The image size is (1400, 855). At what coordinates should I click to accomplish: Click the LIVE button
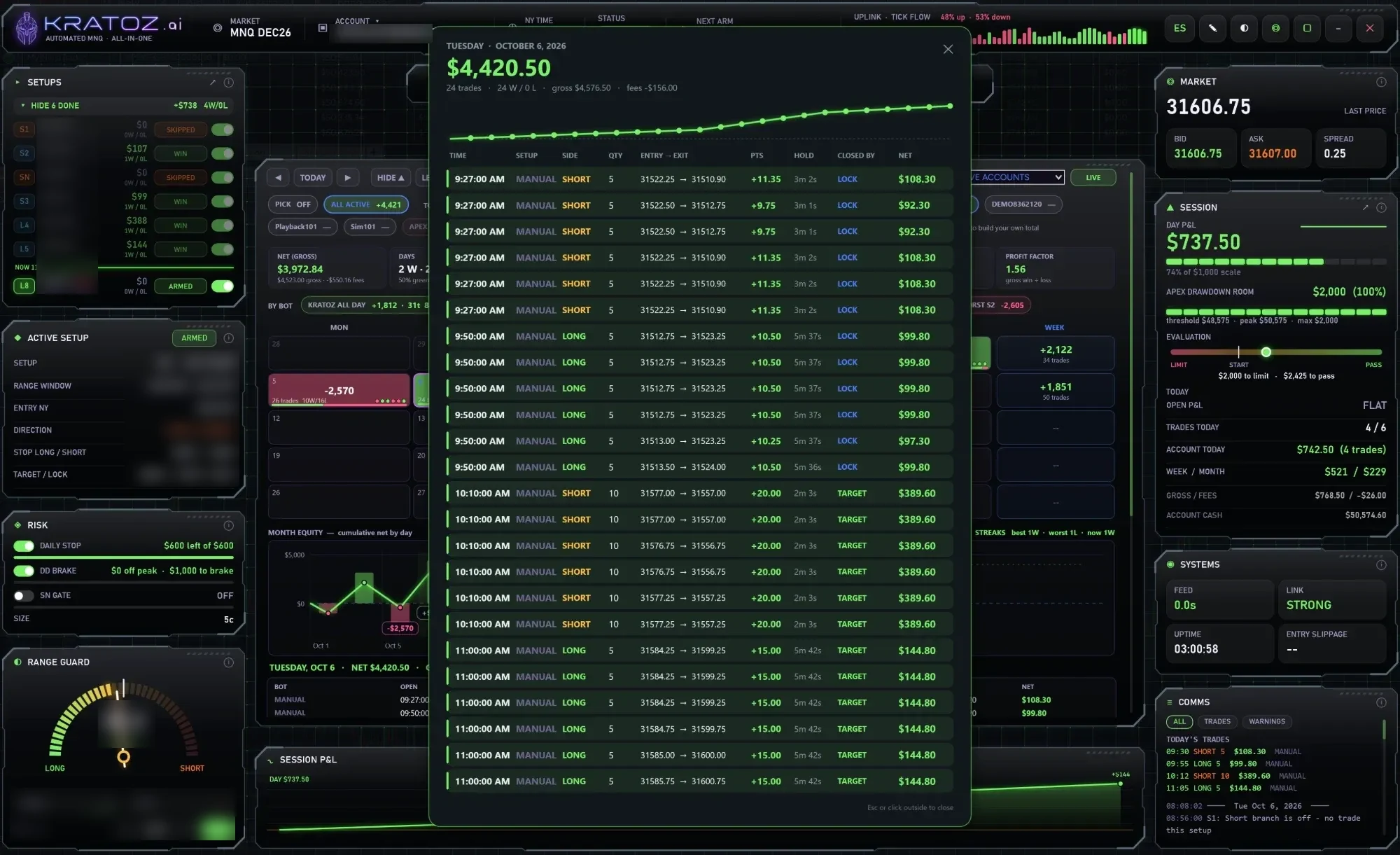click(x=1093, y=178)
